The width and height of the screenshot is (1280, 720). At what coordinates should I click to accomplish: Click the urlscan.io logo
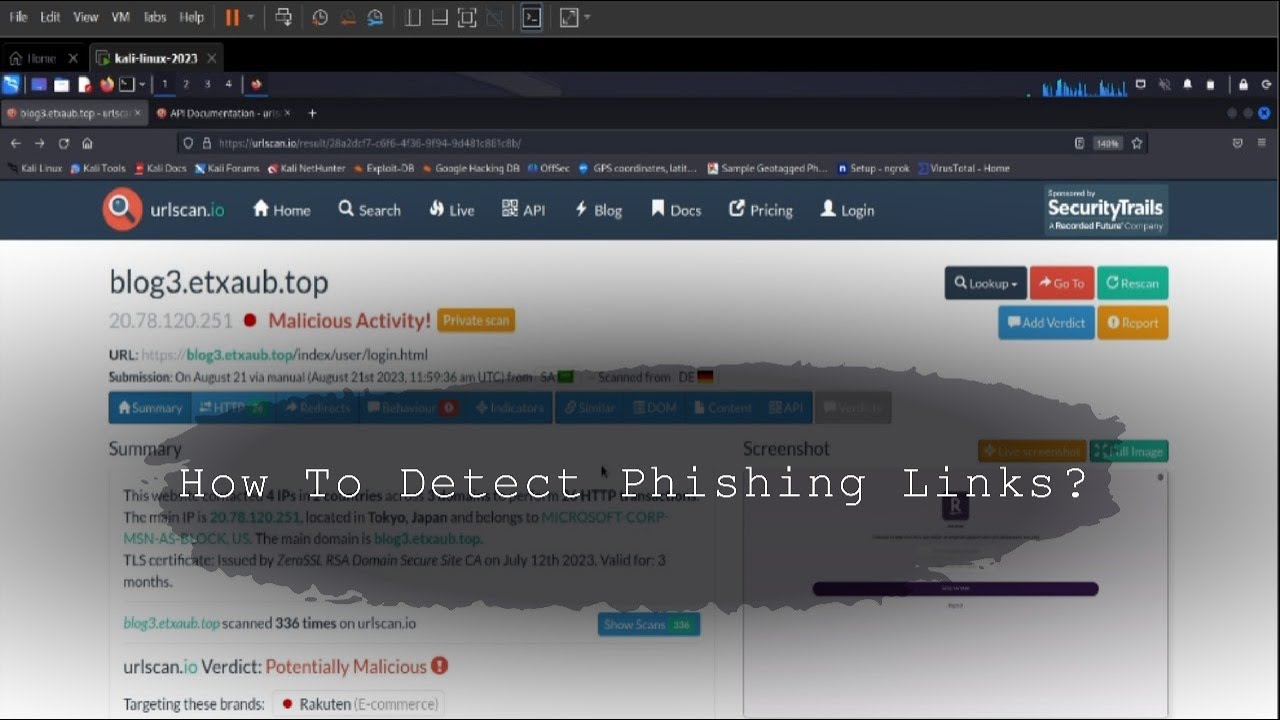pos(163,209)
